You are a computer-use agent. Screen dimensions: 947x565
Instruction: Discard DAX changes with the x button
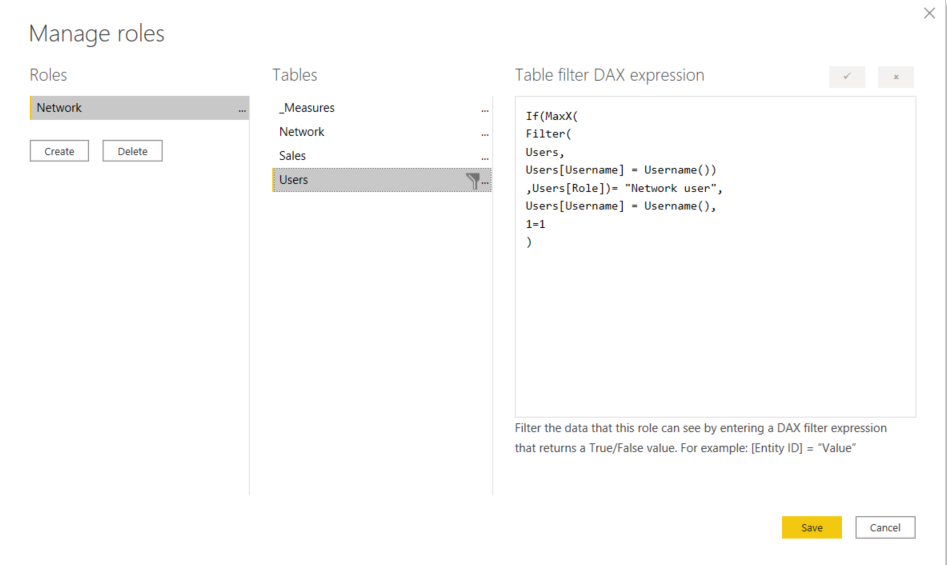click(x=896, y=77)
